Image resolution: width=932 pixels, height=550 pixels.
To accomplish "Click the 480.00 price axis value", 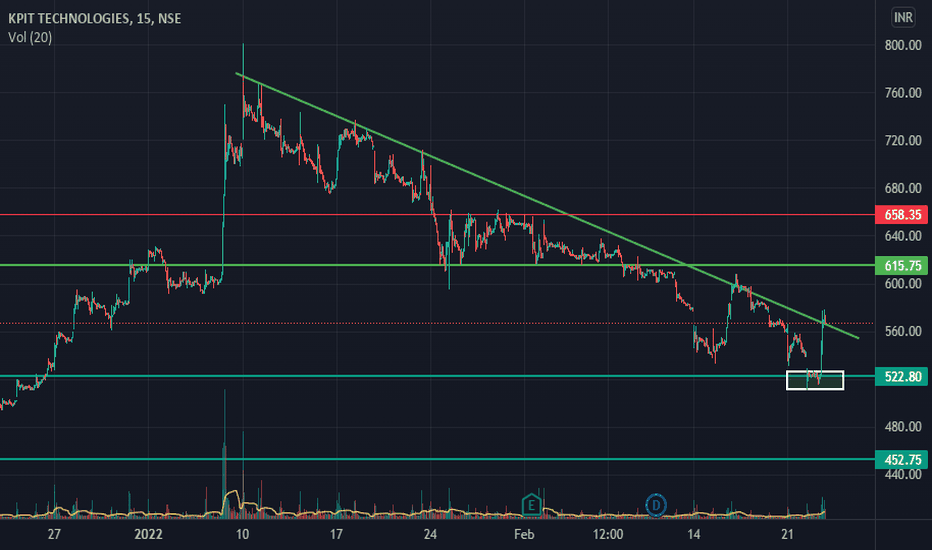I will pyautogui.click(x=903, y=426).
